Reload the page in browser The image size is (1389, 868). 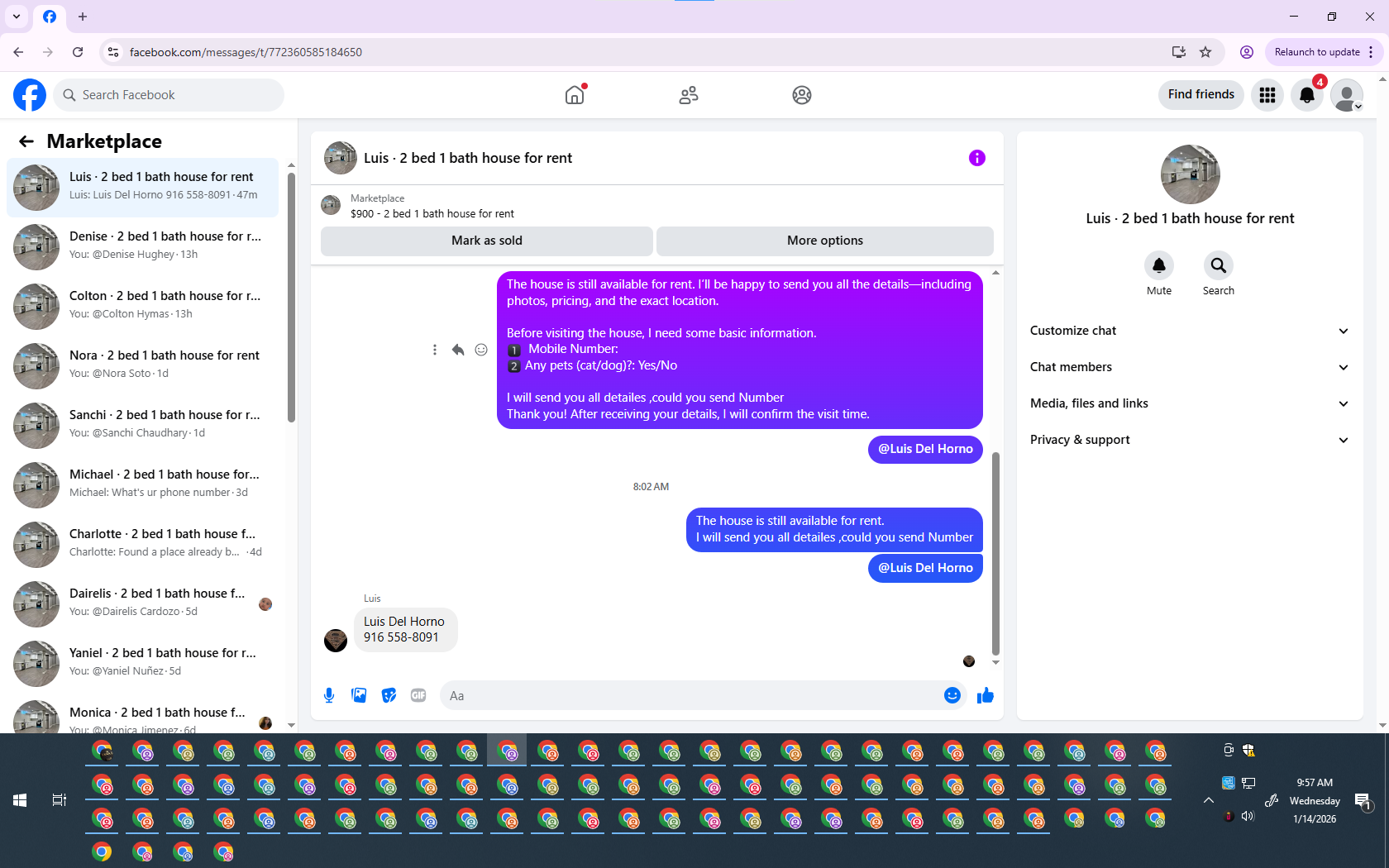(x=78, y=52)
